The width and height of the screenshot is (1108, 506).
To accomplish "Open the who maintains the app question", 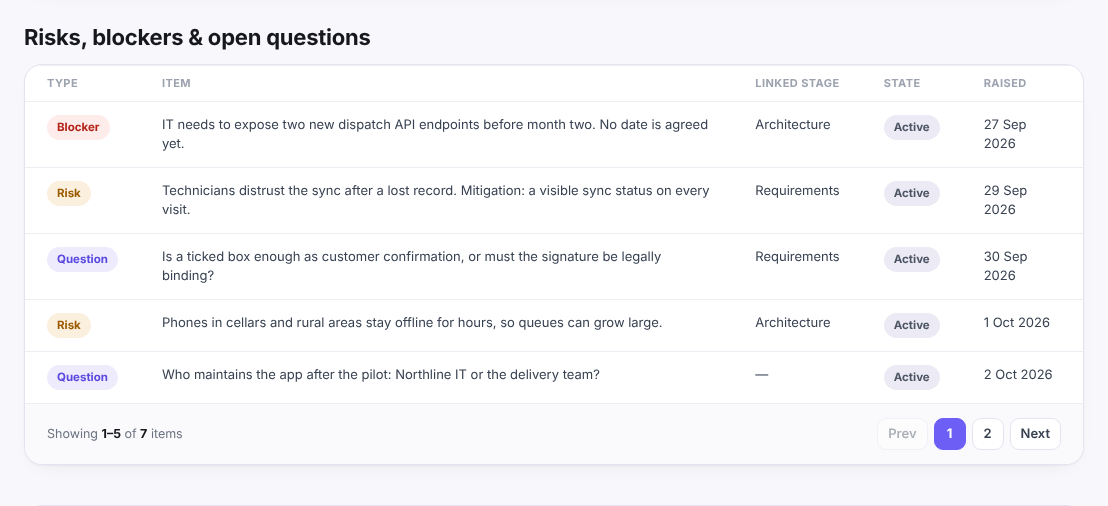I will [x=381, y=375].
